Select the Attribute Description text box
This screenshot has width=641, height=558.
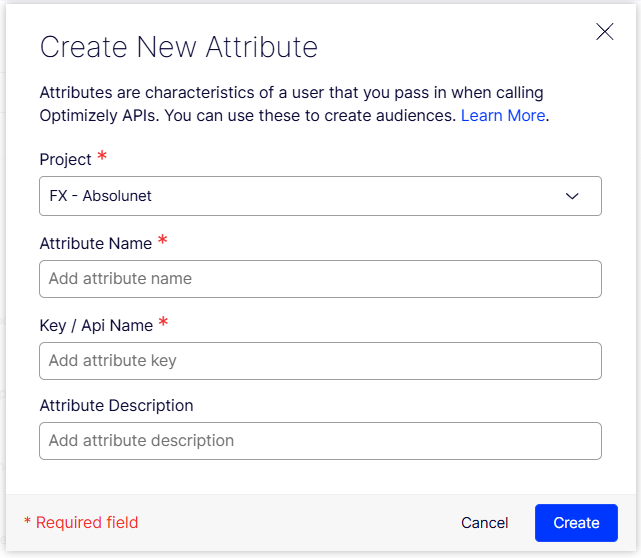pyautogui.click(x=320, y=441)
